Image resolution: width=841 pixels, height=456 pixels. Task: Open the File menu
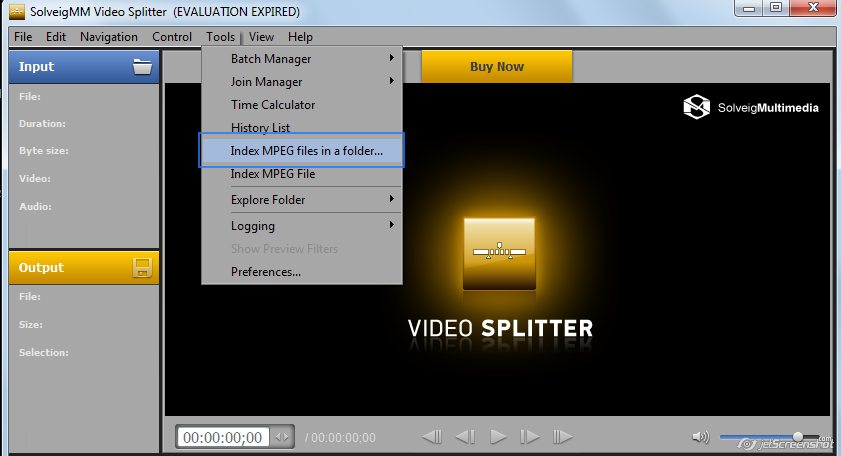pos(23,37)
